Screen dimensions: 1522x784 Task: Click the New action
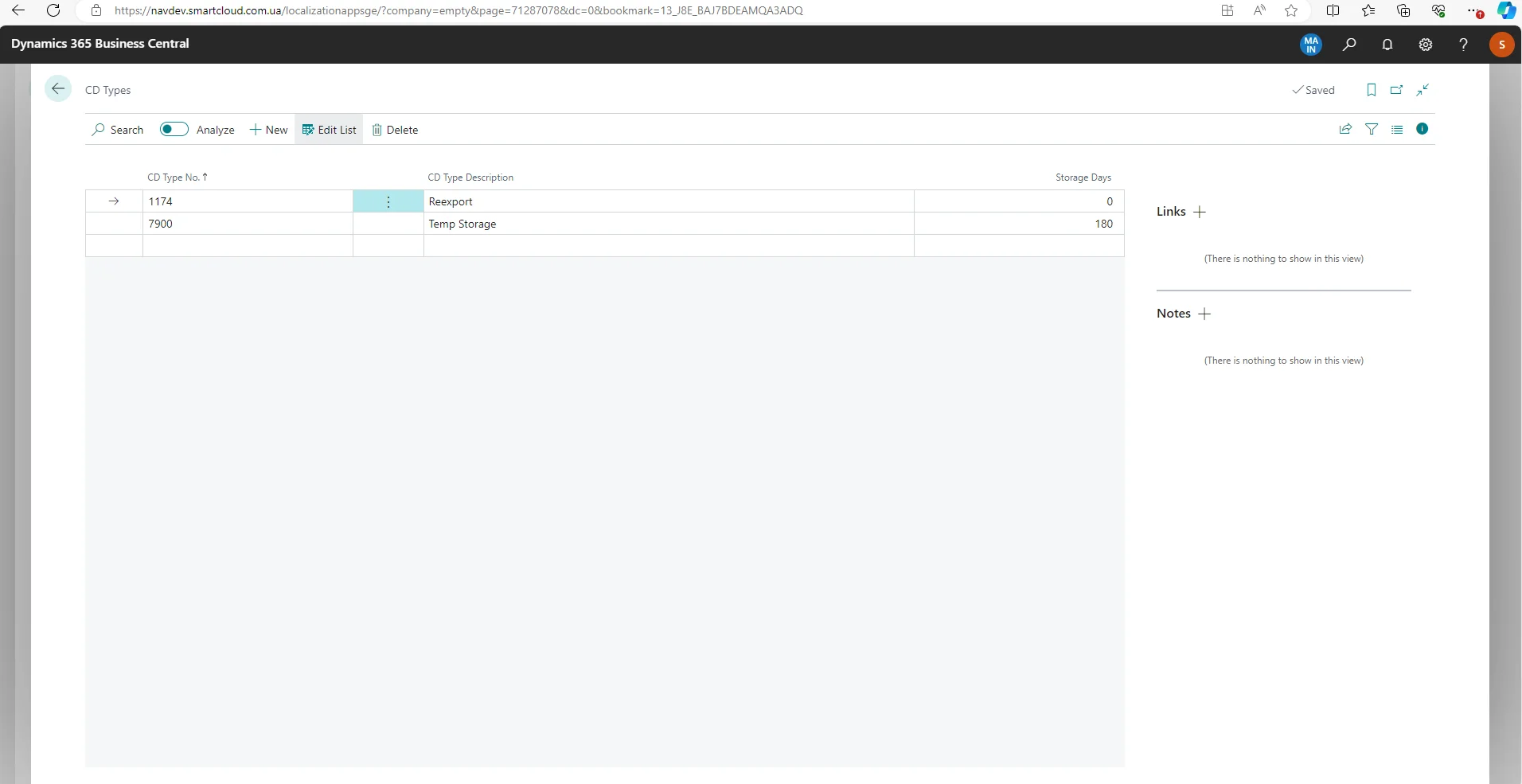click(x=269, y=130)
